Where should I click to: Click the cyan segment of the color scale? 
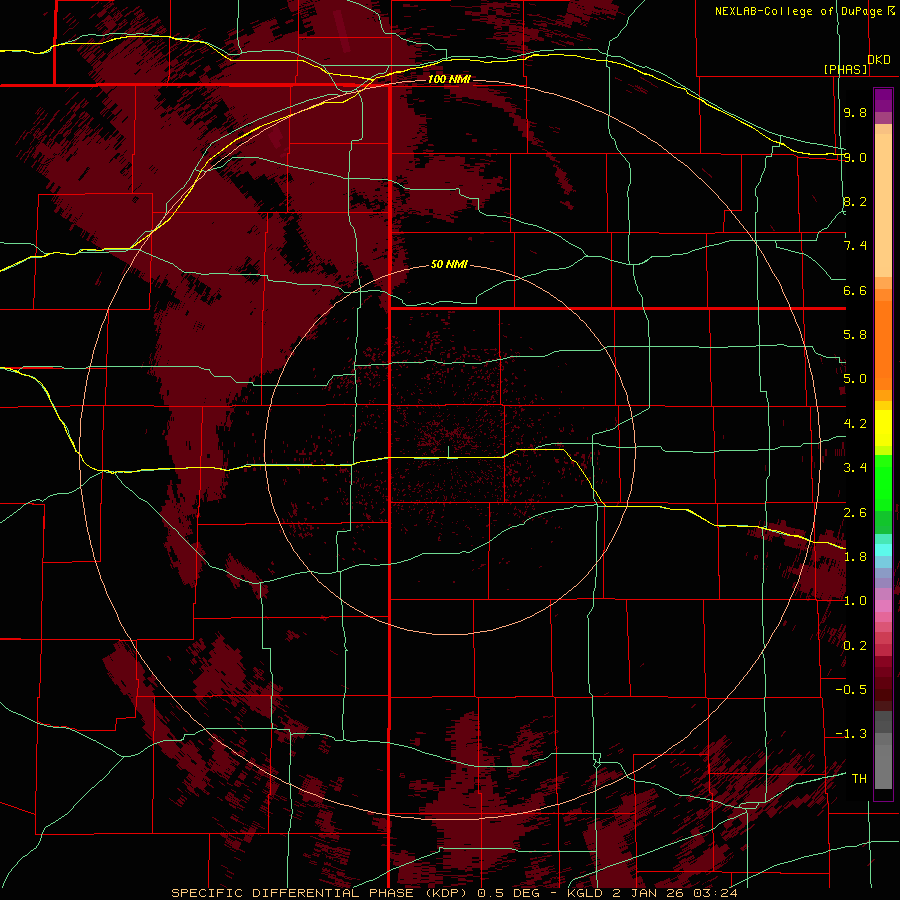pyautogui.click(x=883, y=550)
